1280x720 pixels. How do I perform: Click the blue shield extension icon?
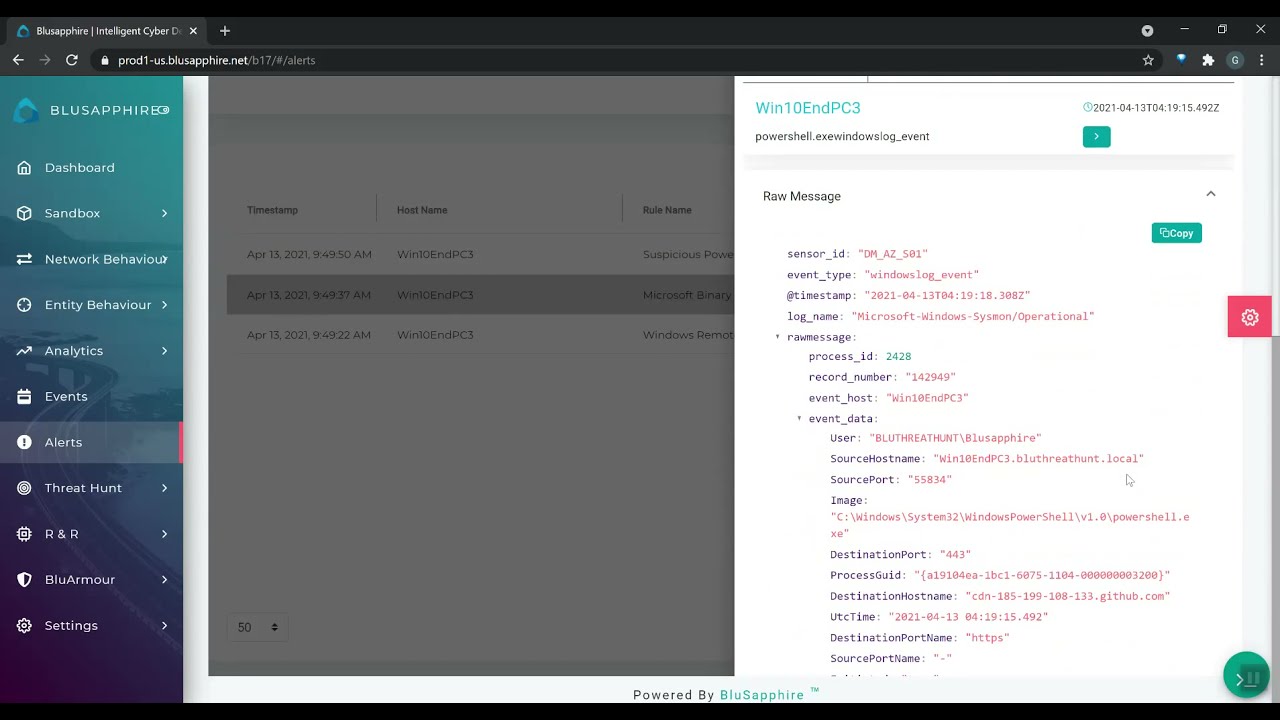pyautogui.click(x=1181, y=60)
